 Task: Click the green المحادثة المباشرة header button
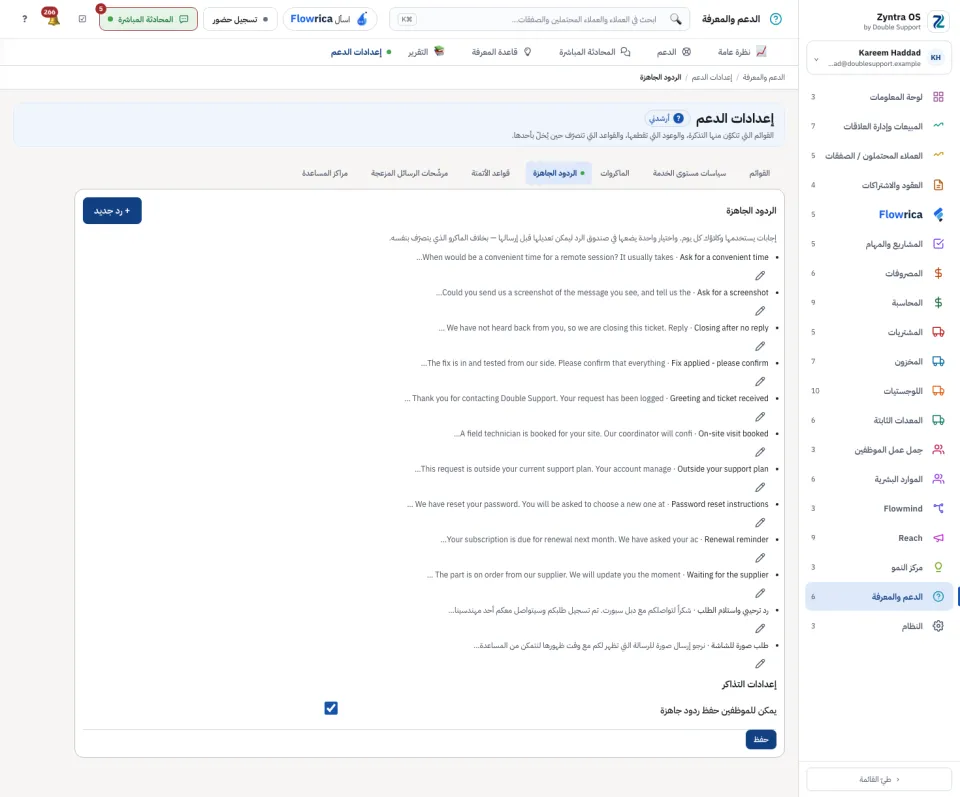click(x=148, y=19)
